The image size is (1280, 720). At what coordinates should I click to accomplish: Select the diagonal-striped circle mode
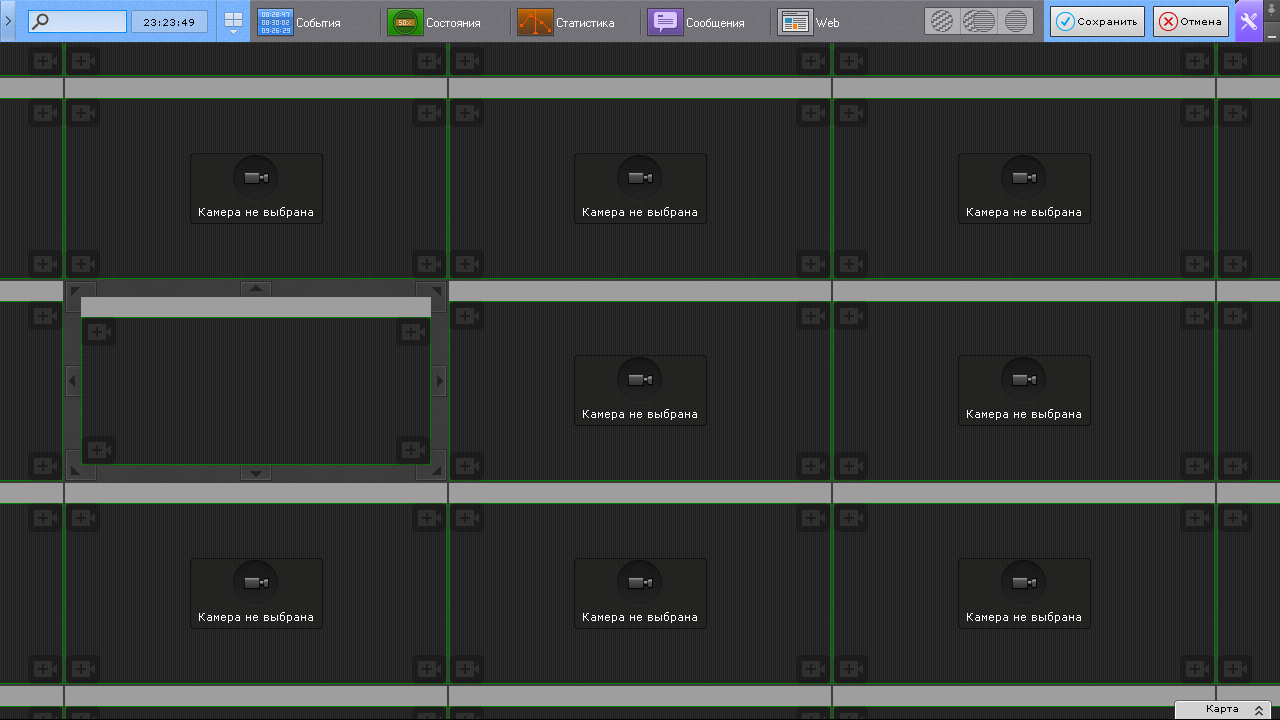pos(941,21)
